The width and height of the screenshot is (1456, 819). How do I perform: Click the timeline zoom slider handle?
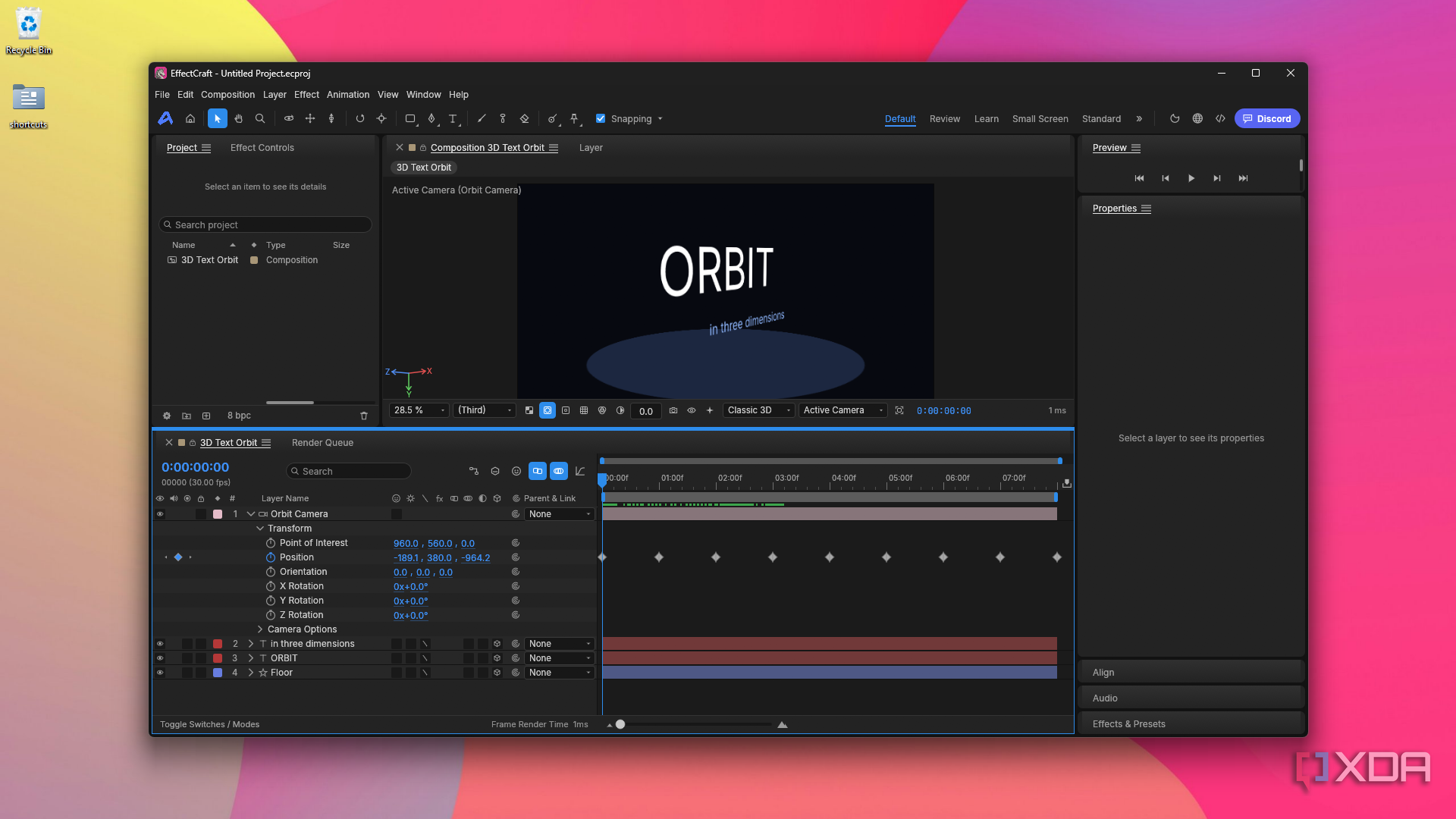[620, 725]
